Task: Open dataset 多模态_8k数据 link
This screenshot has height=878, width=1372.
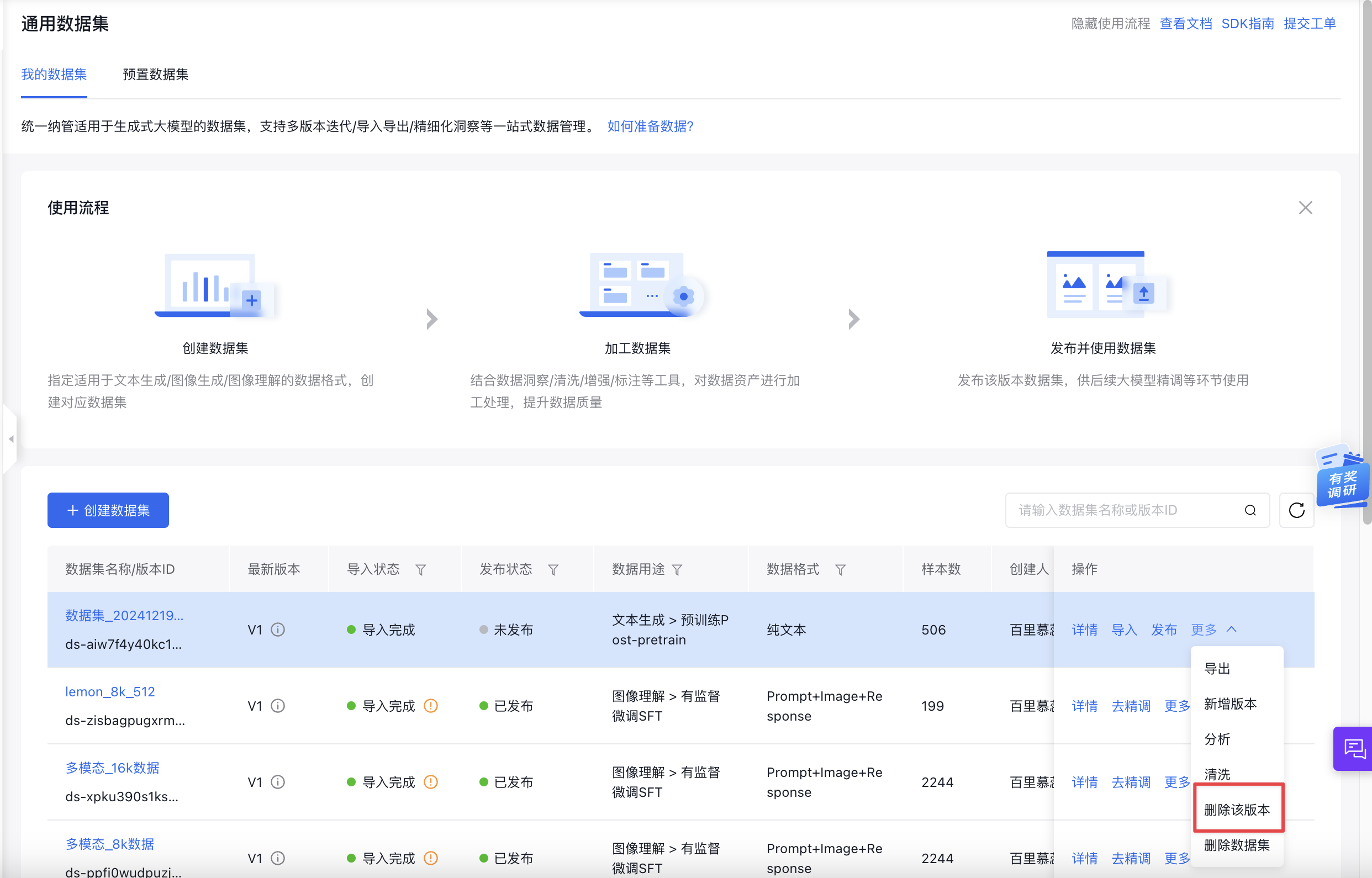Action: [109, 844]
